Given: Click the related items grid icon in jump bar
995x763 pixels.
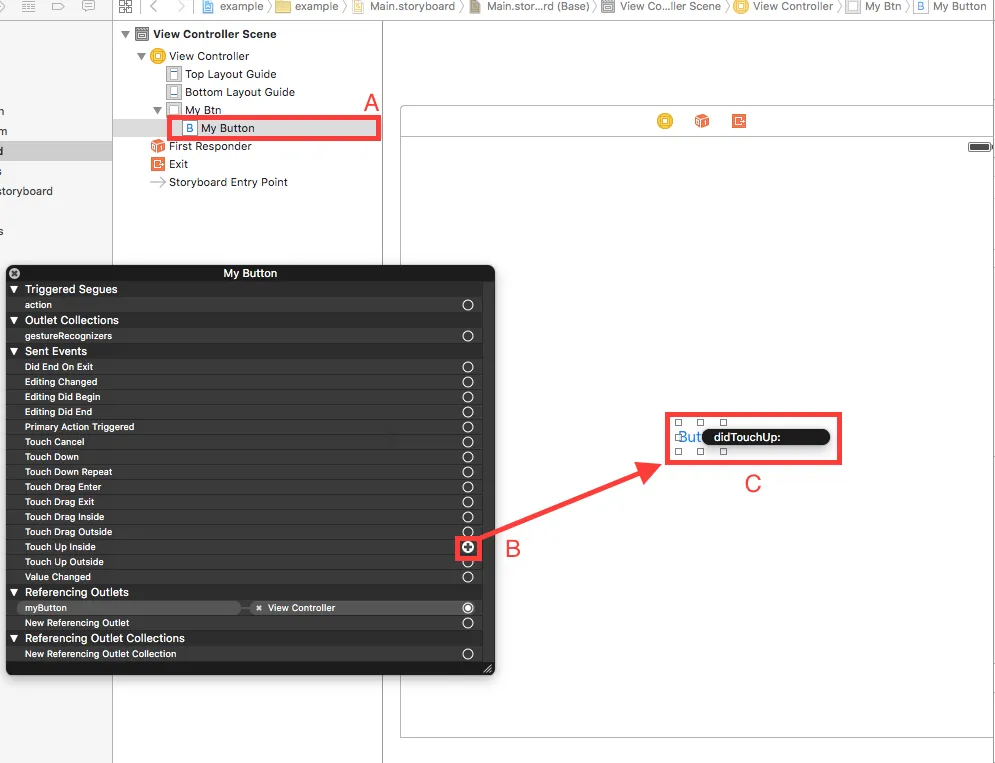Looking at the screenshot, I should pos(126,6).
